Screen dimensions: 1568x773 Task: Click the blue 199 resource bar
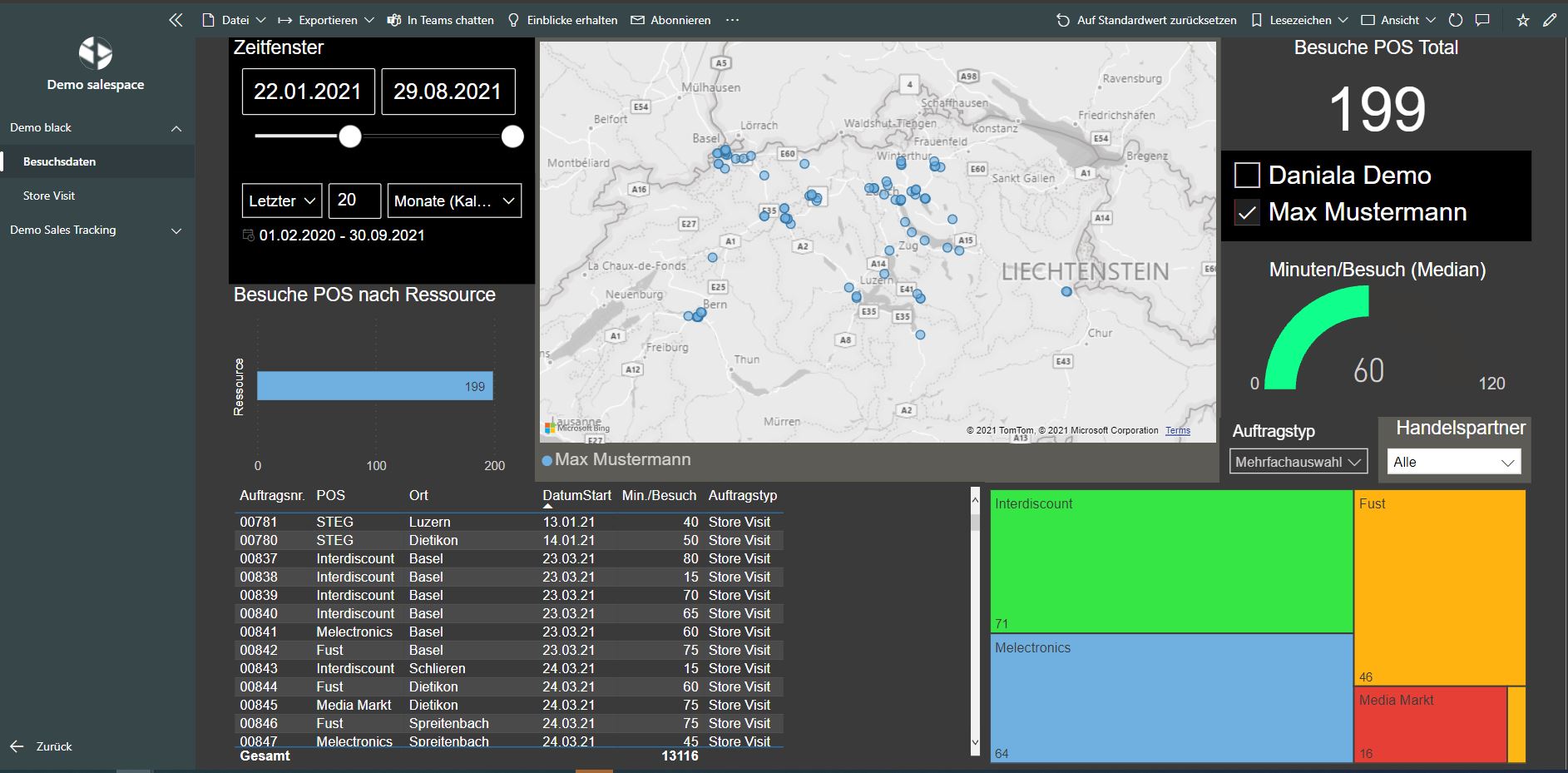(375, 386)
